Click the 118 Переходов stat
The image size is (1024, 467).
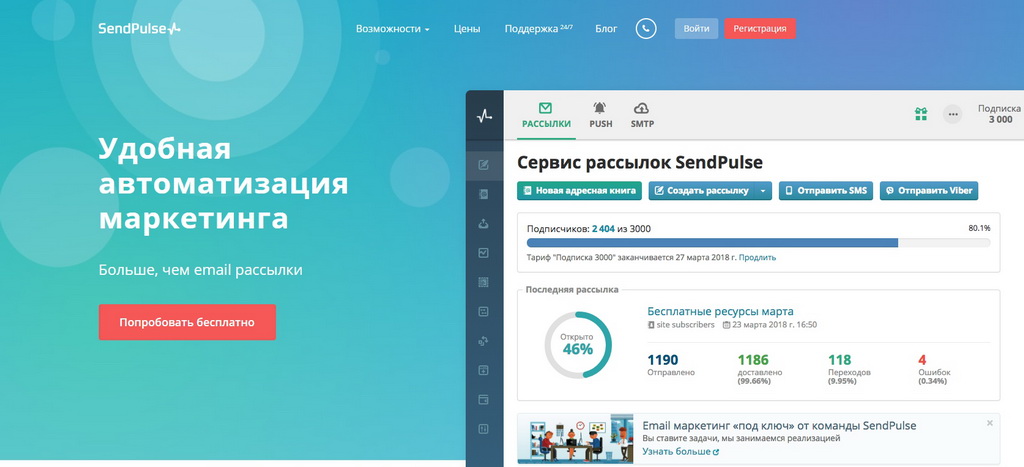pyautogui.click(x=848, y=369)
